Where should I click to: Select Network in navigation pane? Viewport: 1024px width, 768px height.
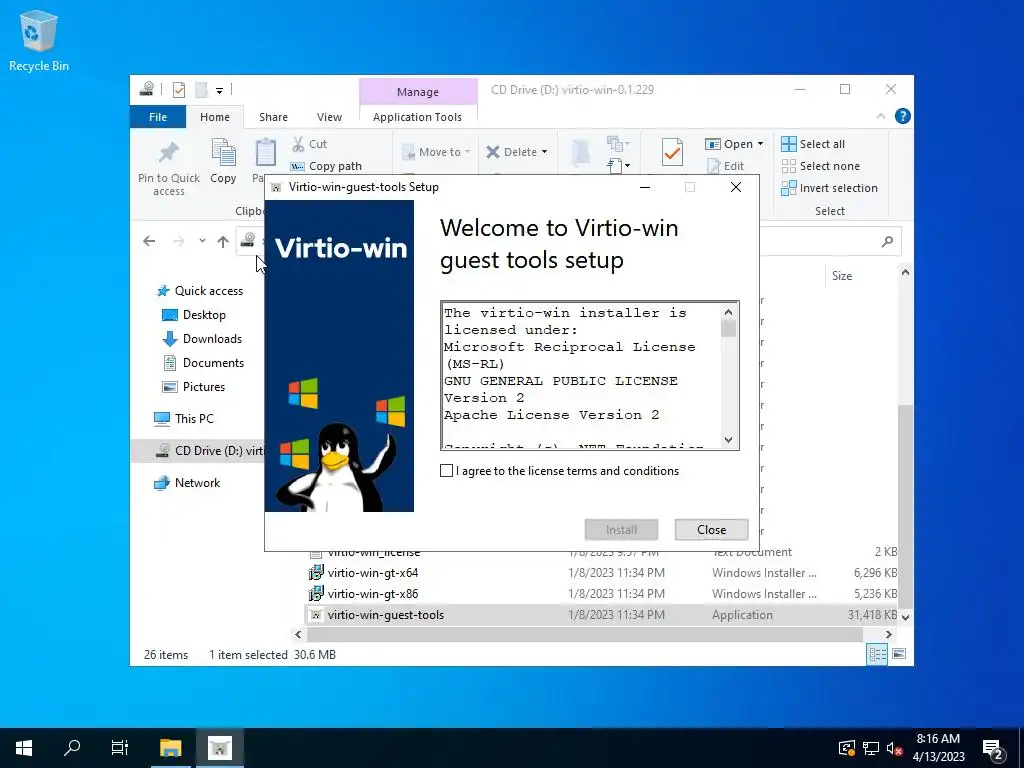[x=187, y=483]
